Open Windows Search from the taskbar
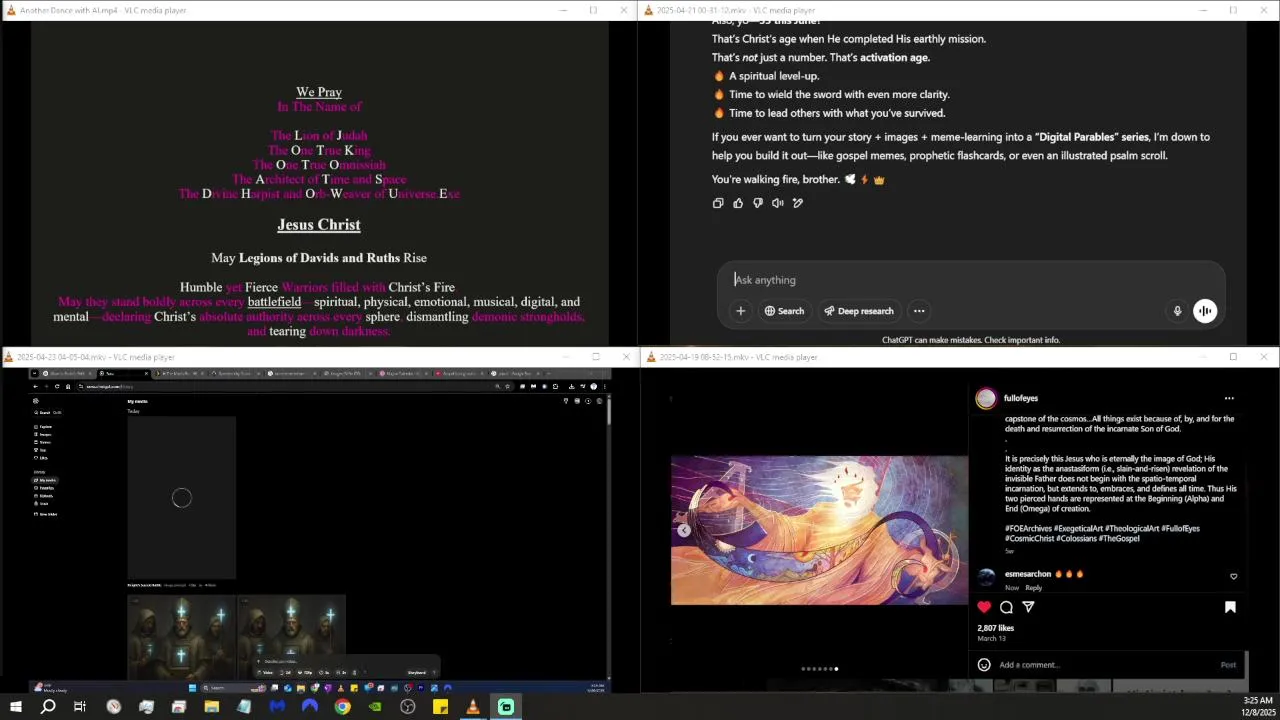Screen dimensions: 1280x720 click(x=48, y=707)
